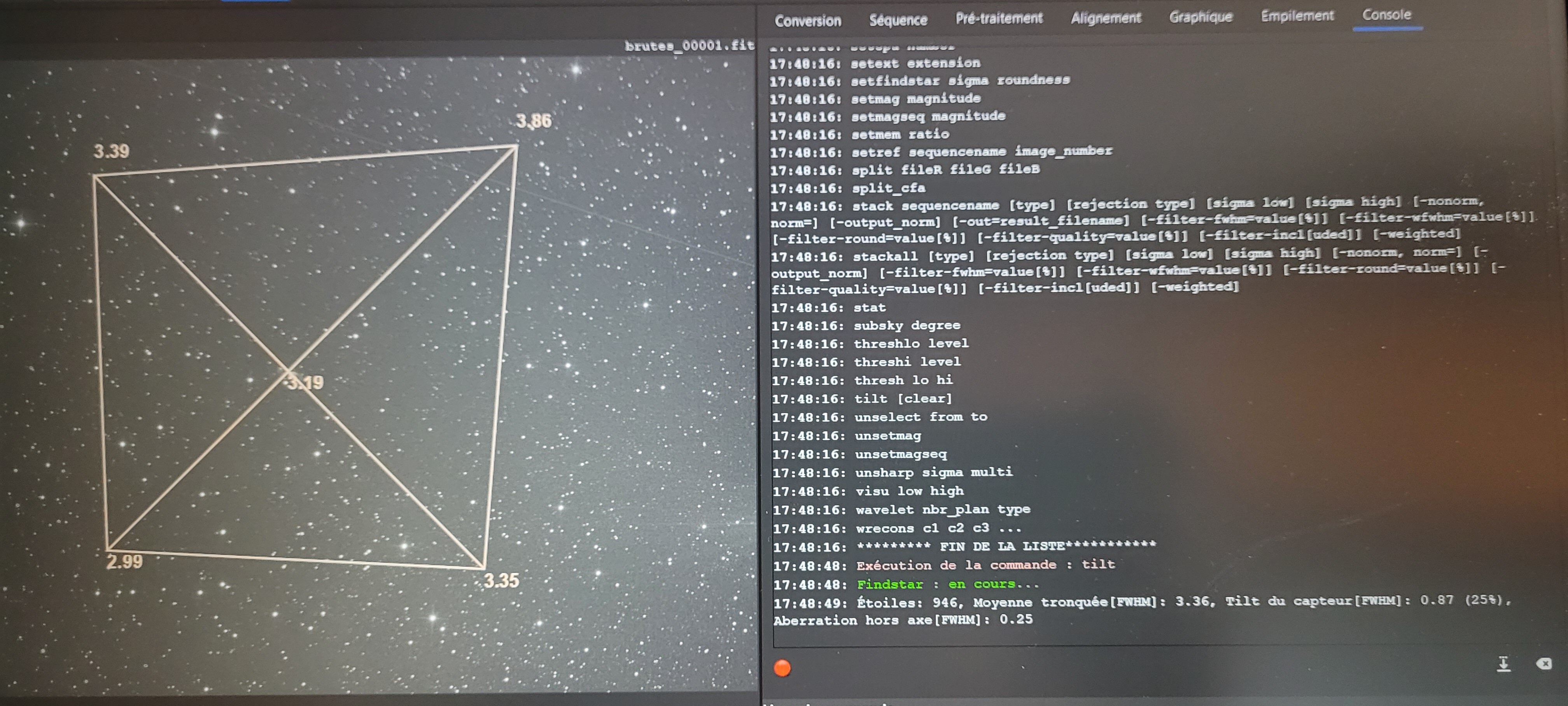The width and height of the screenshot is (1568, 706).
Task: Click the 3.86 top-right tilt corner label
Action: coord(534,121)
